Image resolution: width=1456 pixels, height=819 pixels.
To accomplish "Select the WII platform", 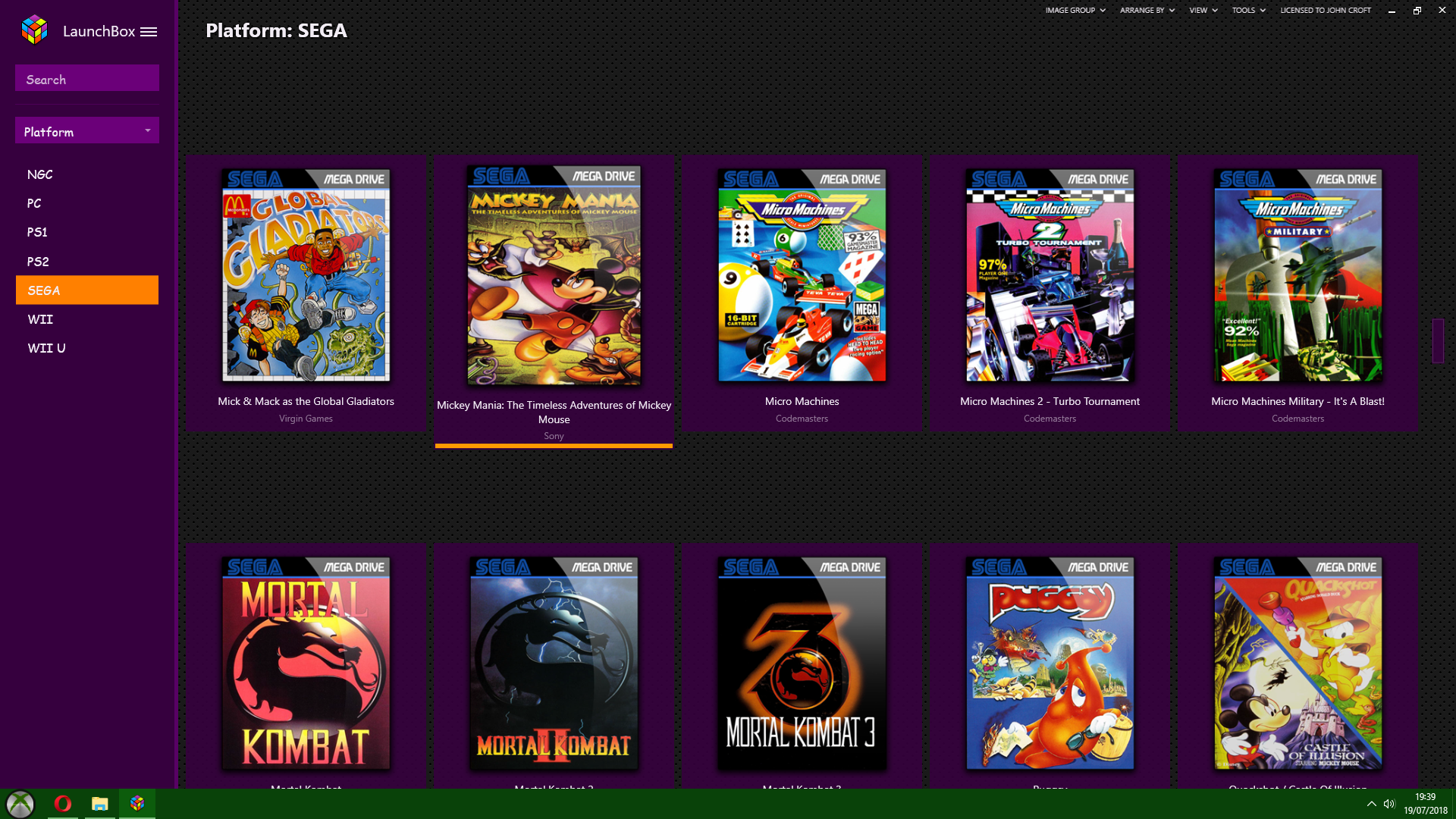I will click(x=87, y=319).
